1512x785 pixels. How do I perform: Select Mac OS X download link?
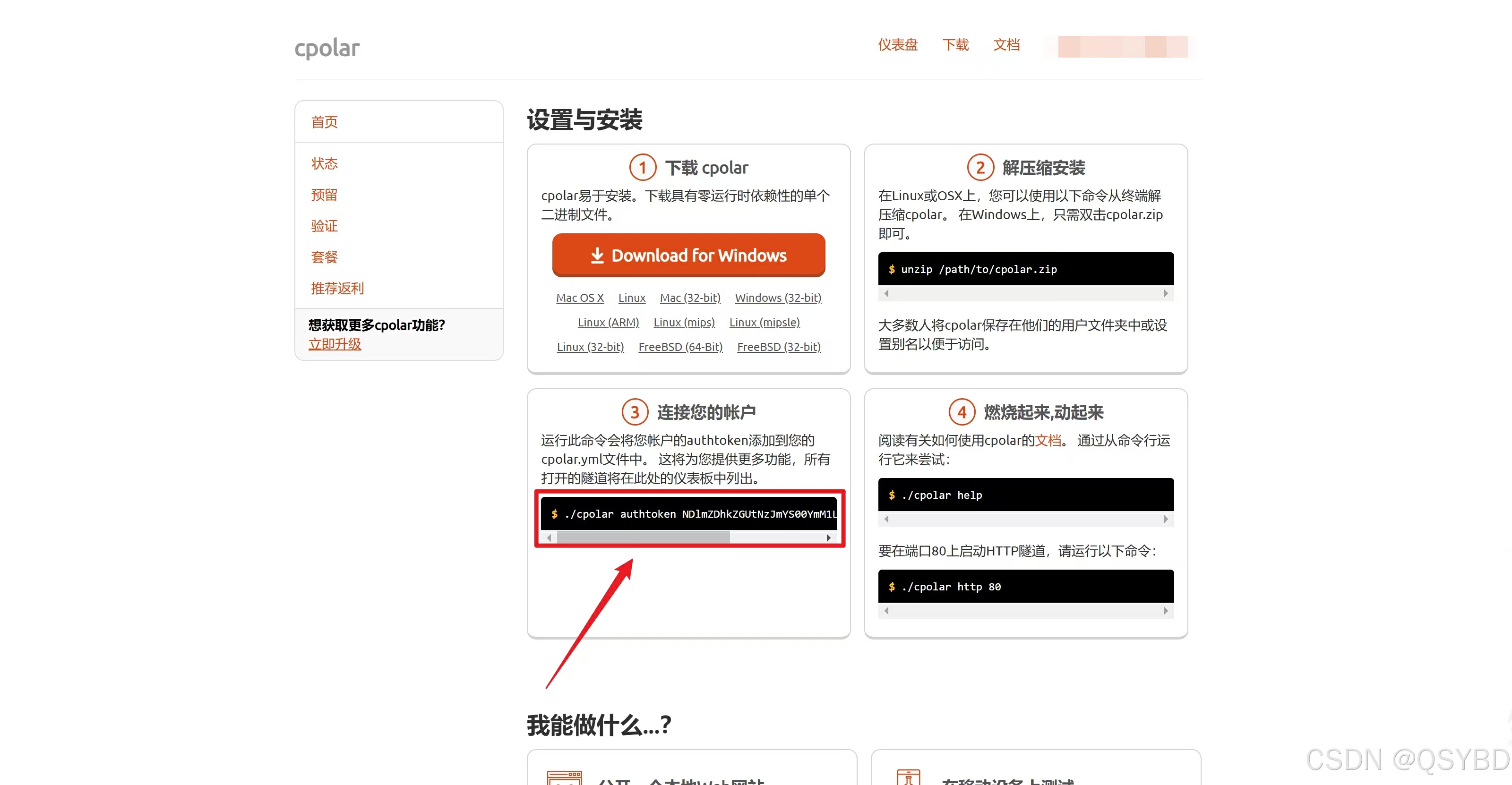click(580, 297)
